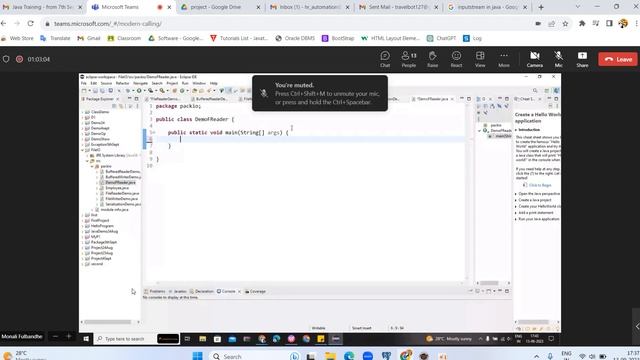
Task: Bookmark this page with the star icon
Action: [x=565, y=24]
